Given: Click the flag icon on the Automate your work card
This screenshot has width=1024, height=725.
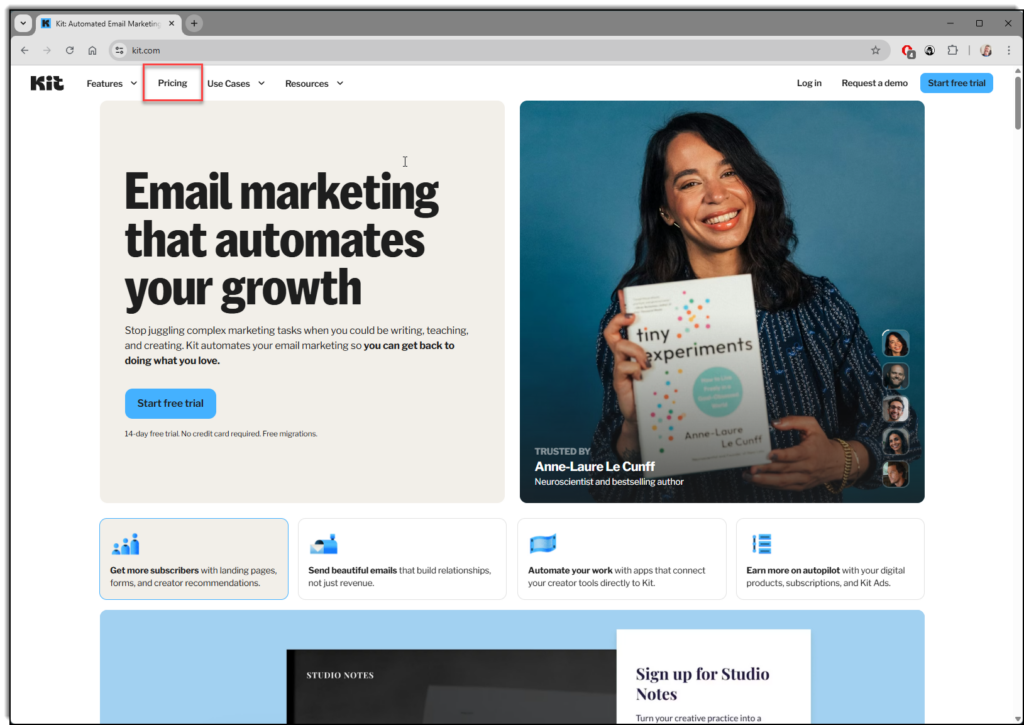Looking at the screenshot, I should (x=541, y=543).
